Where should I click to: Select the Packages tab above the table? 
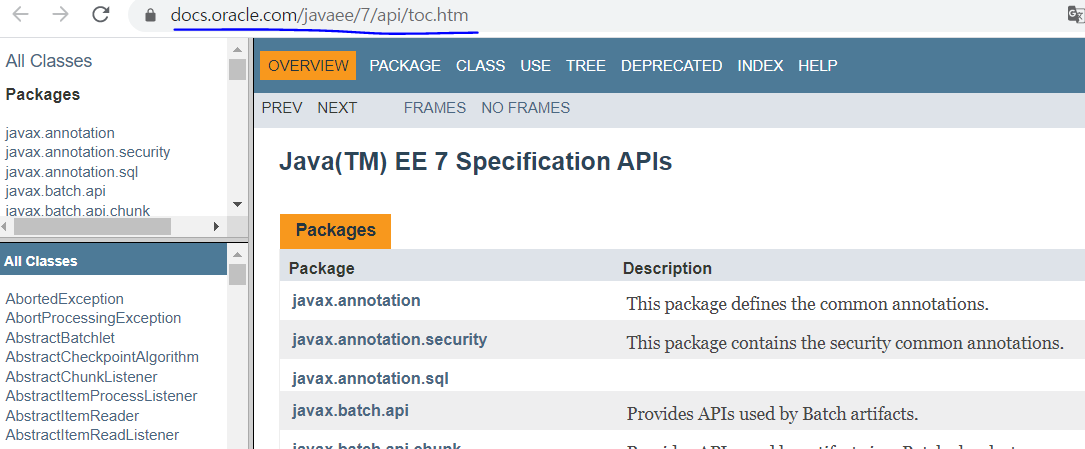point(336,230)
